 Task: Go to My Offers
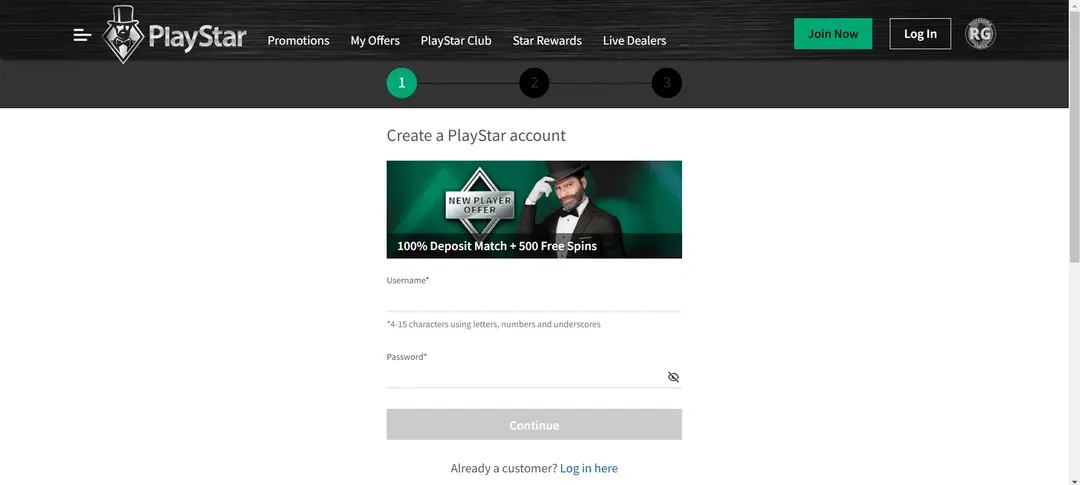pyautogui.click(x=375, y=41)
